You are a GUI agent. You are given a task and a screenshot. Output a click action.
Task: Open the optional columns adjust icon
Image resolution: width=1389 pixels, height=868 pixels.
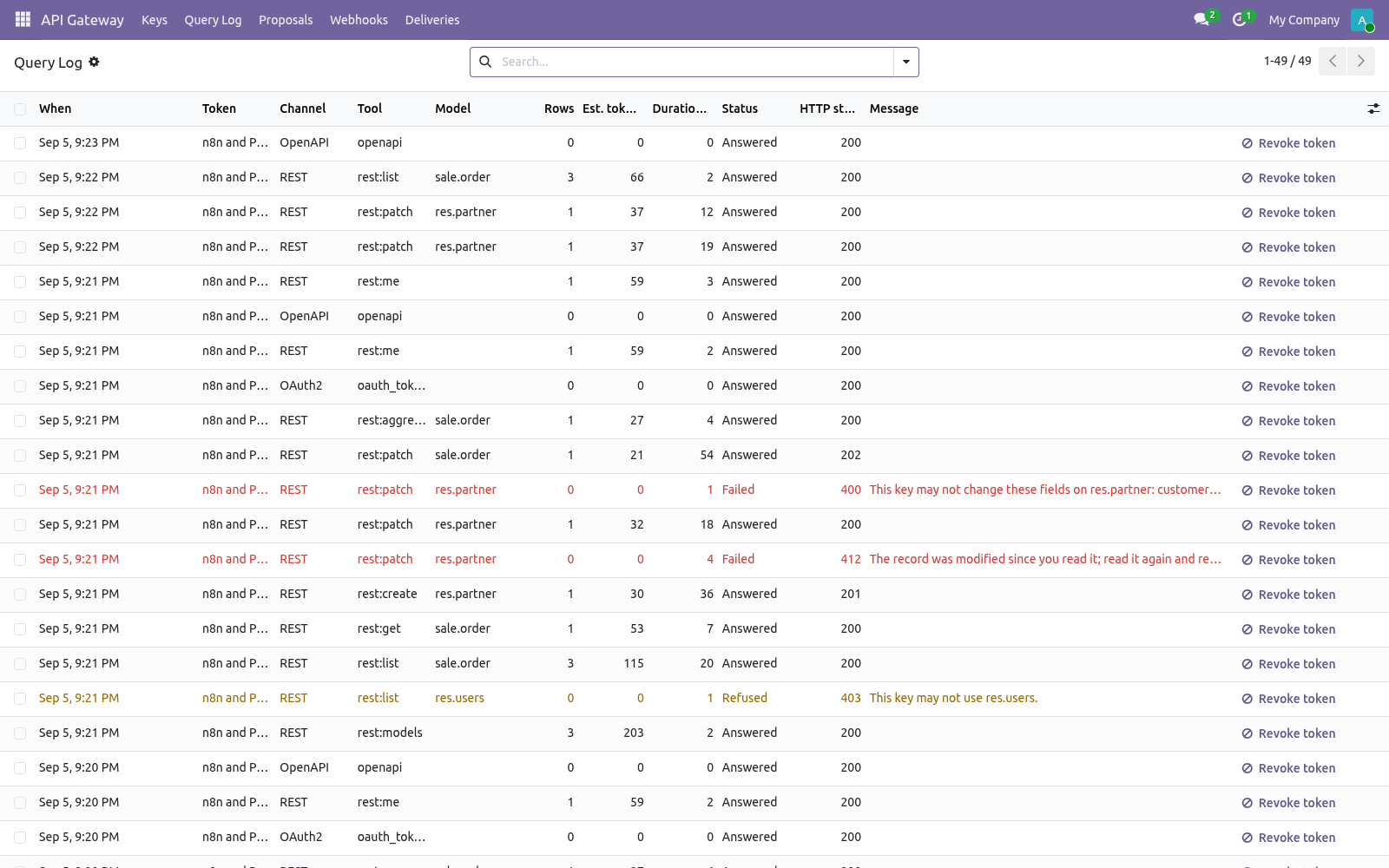point(1373,108)
